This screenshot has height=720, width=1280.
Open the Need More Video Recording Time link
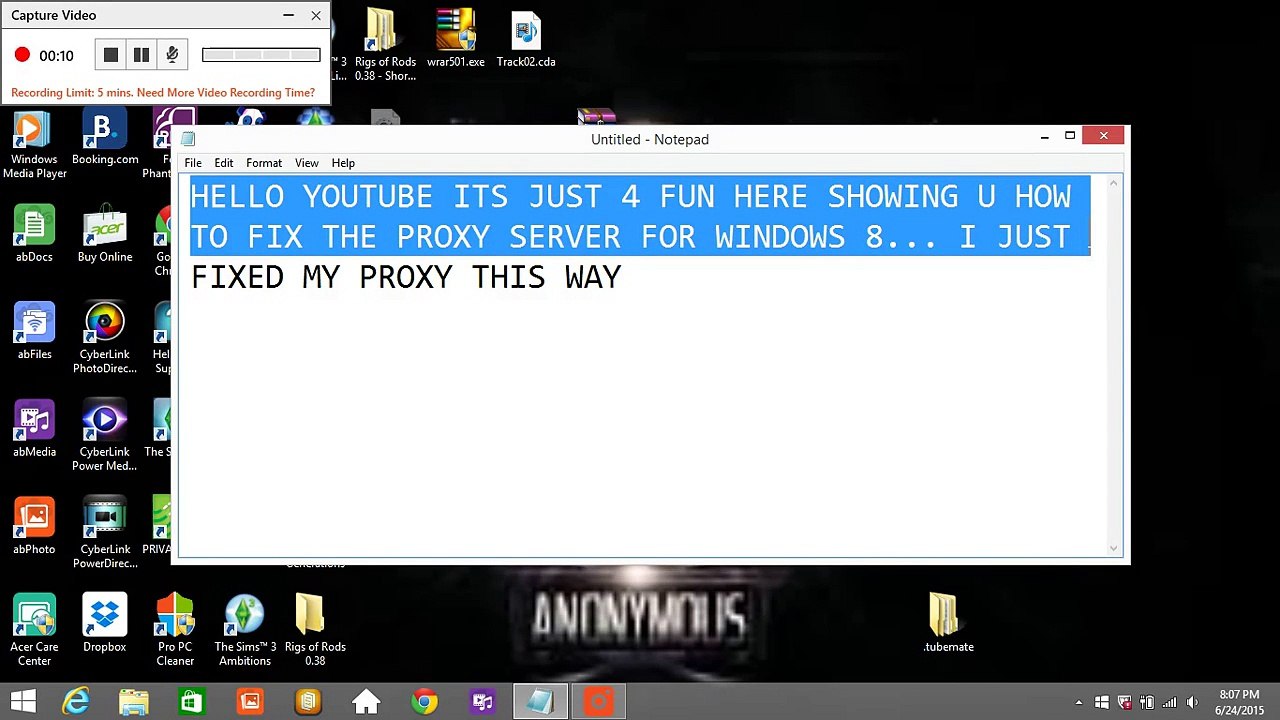(225, 92)
